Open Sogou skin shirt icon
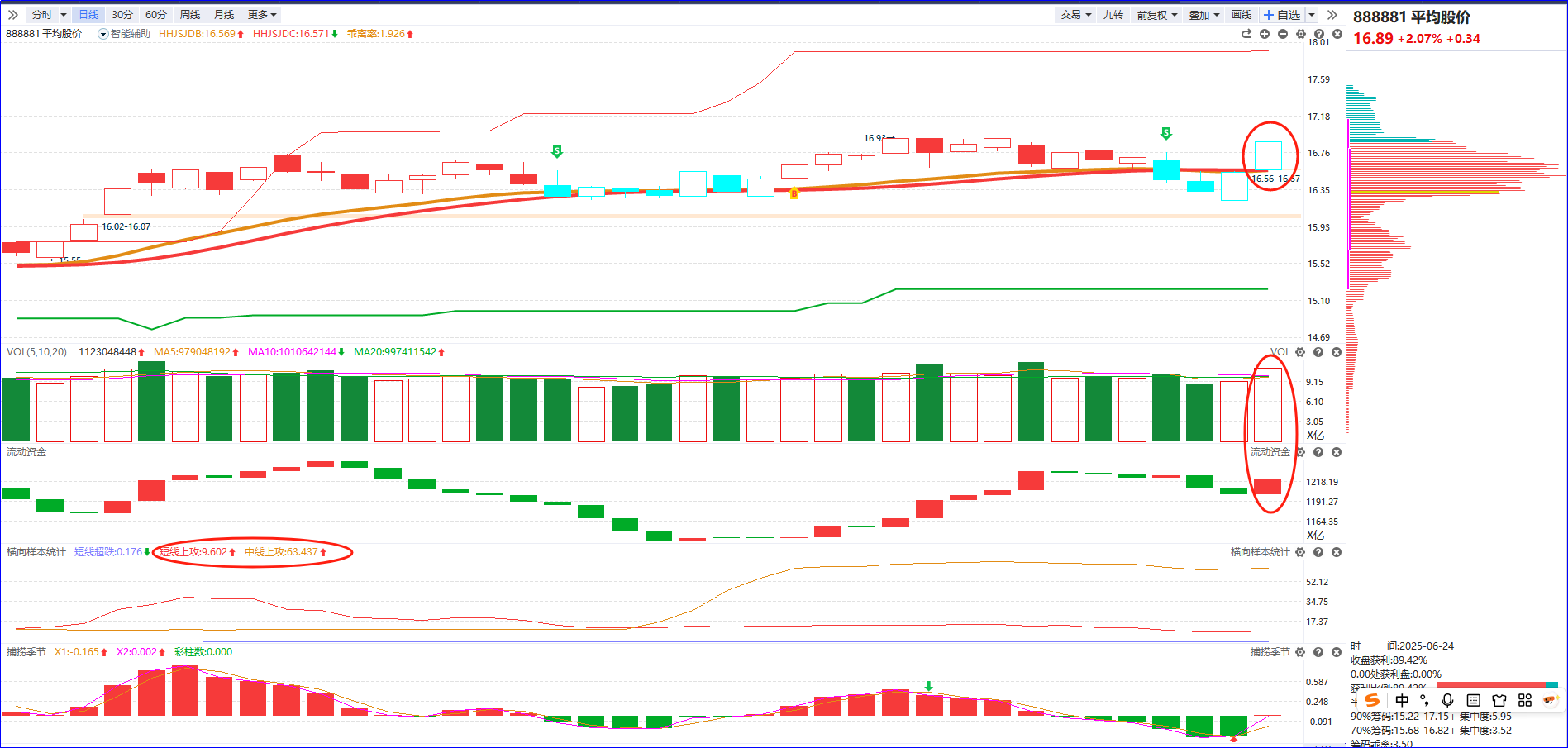This screenshot has height=748, width=1568. (x=1499, y=700)
